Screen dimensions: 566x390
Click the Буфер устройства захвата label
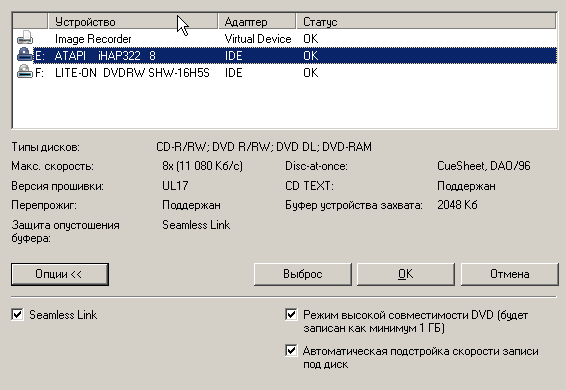354,205
